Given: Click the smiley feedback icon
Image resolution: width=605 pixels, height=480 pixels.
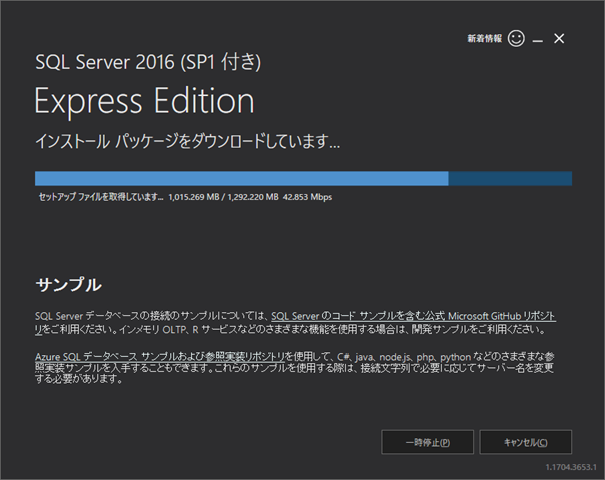Looking at the screenshot, I should (x=516, y=39).
